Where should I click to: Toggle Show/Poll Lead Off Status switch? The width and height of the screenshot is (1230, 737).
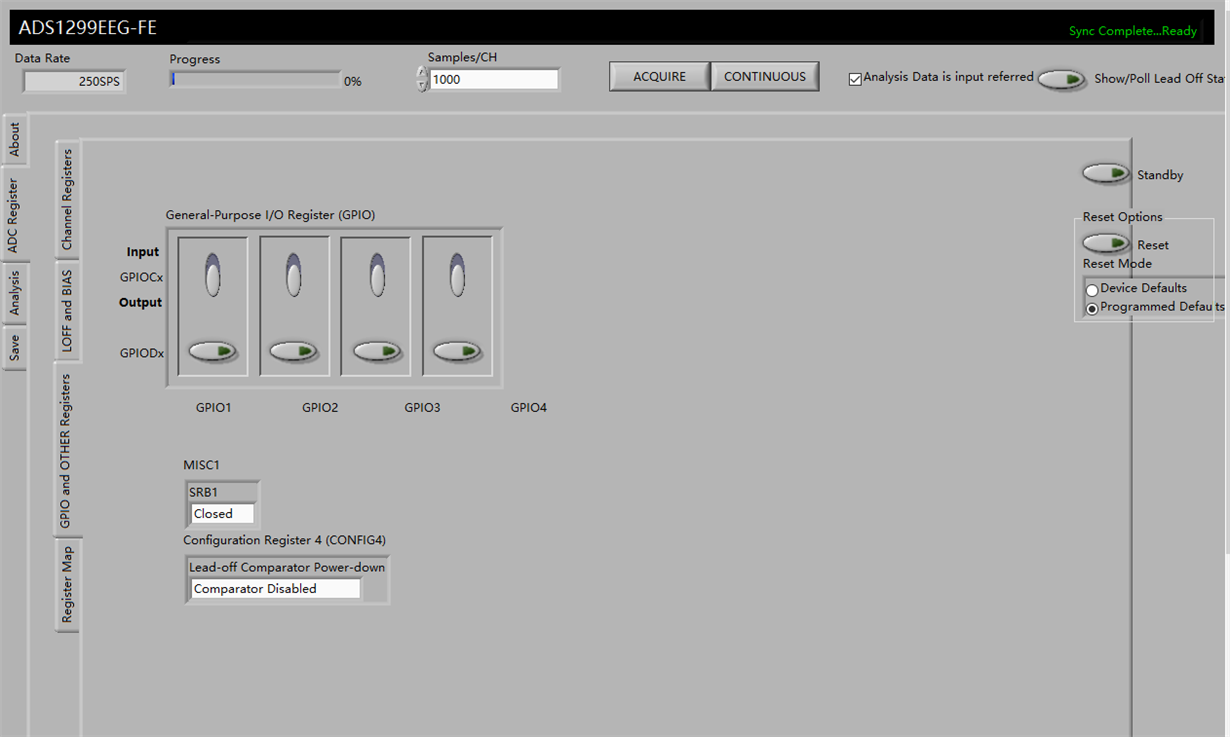click(x=1062, y=79)
